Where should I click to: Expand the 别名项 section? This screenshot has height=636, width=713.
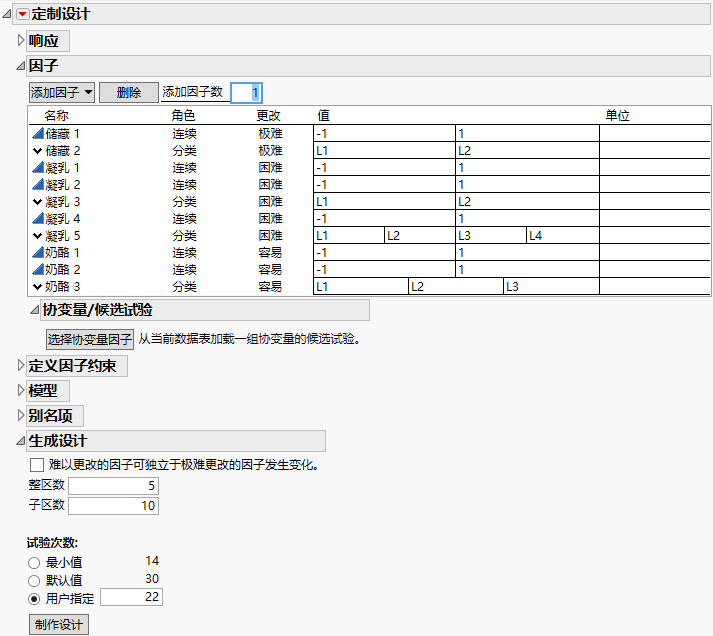point(20,416)
